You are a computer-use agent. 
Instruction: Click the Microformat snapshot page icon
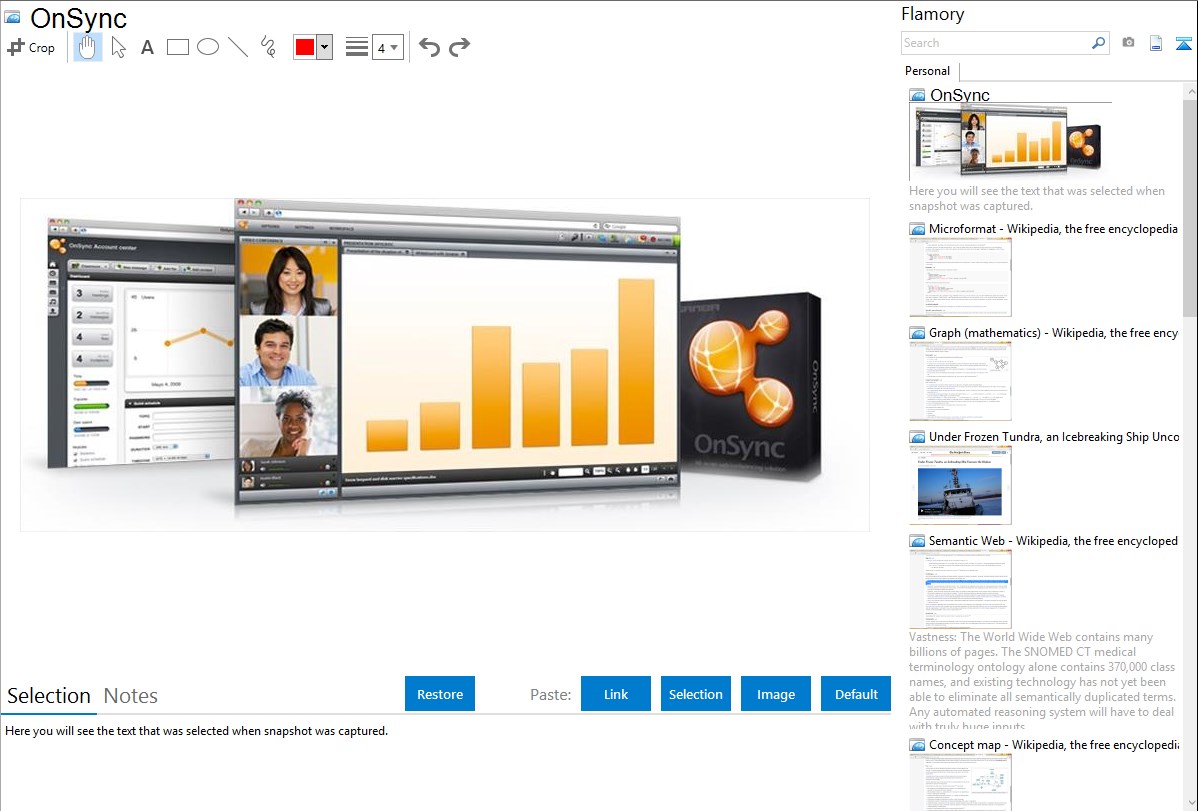[917, 229]
